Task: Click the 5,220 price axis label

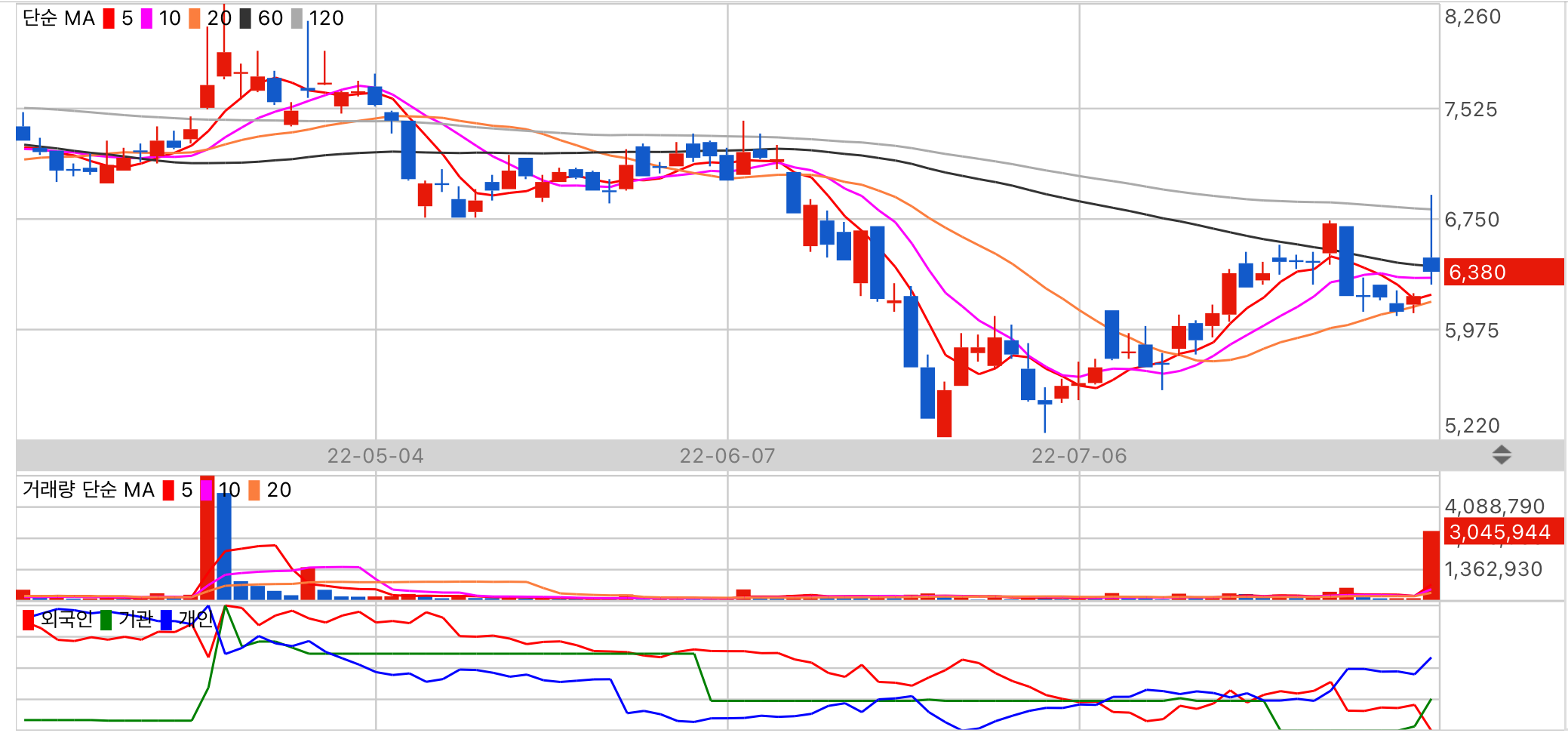Action: coord(1472,426)
